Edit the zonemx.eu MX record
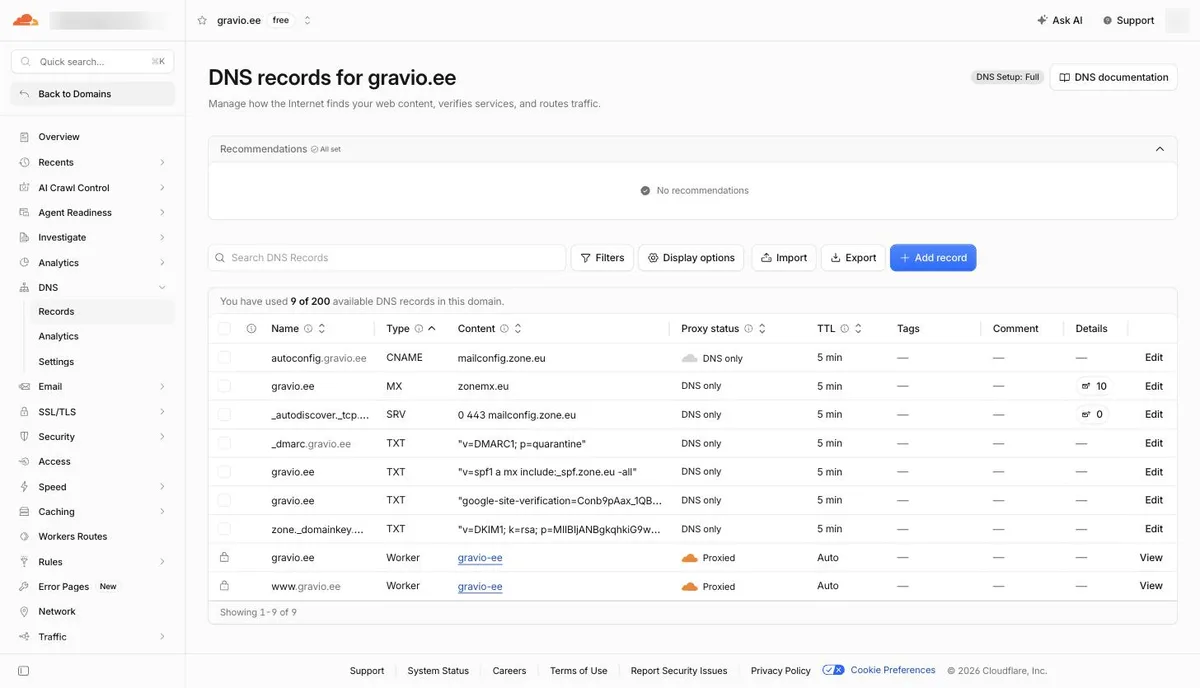Viewport: 1200px width, 688px height. pyautogui.click(x=1153, y=386)
